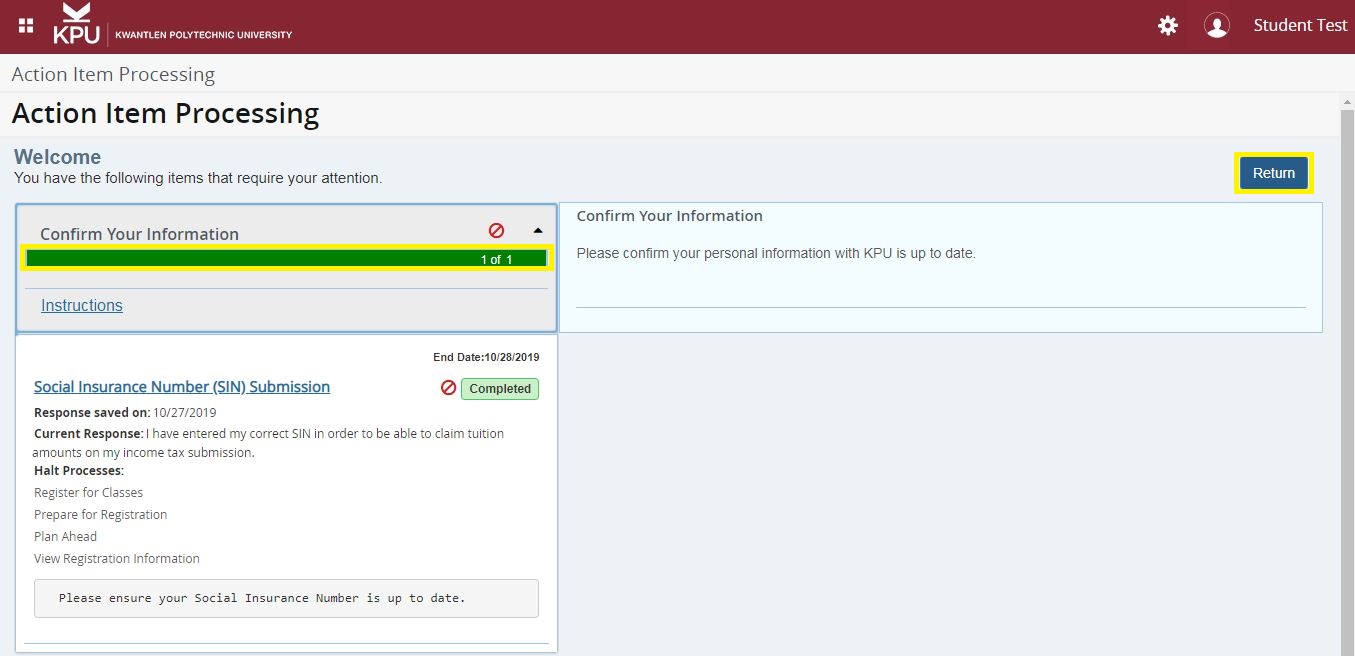The height and width of the screenshot is (656, 1355).
Task: Click the Action Item Processing breadcrumb title
Action: tap(113, 75)
